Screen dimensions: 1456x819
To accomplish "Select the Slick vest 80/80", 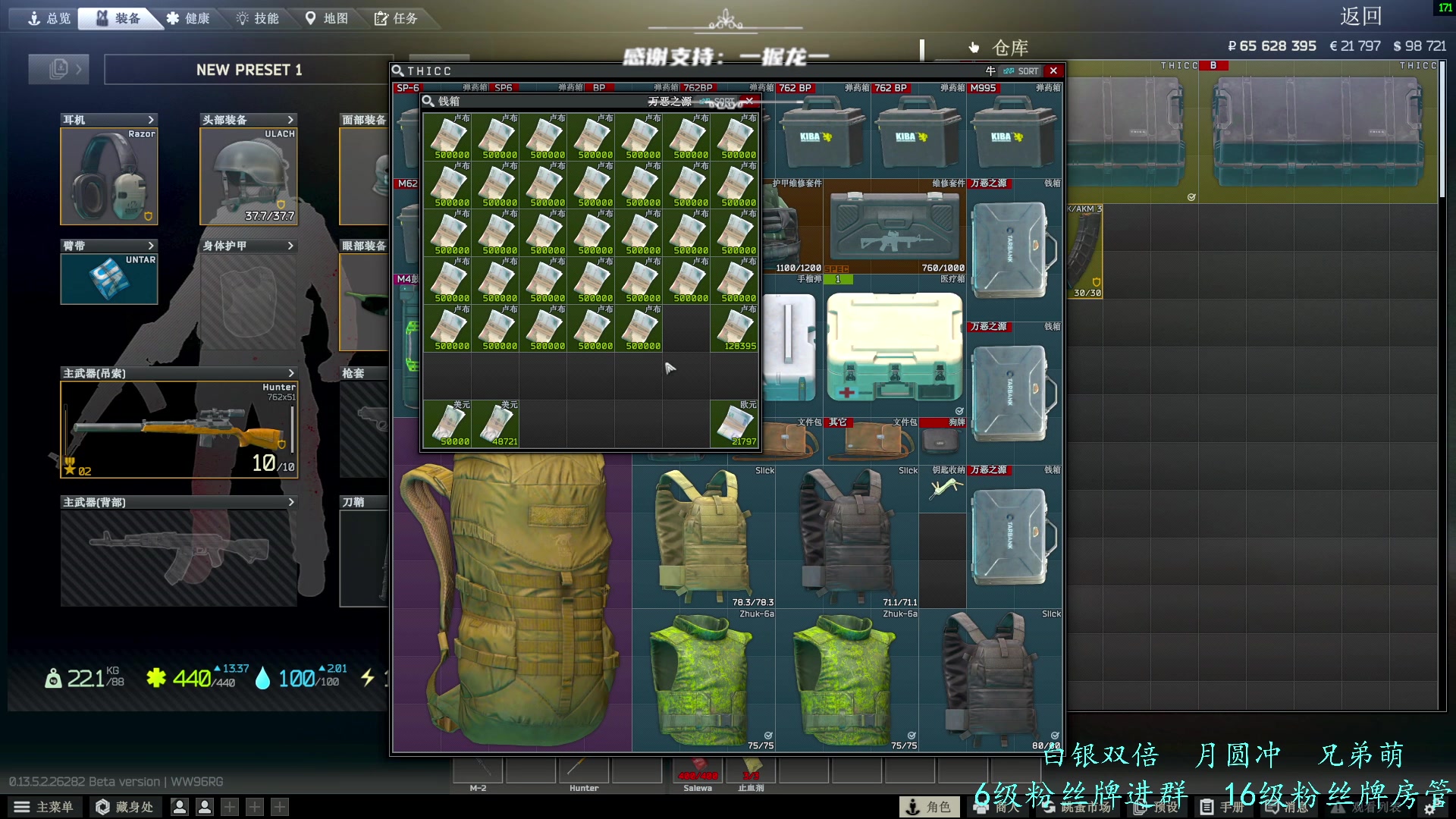I will (990, 680).
